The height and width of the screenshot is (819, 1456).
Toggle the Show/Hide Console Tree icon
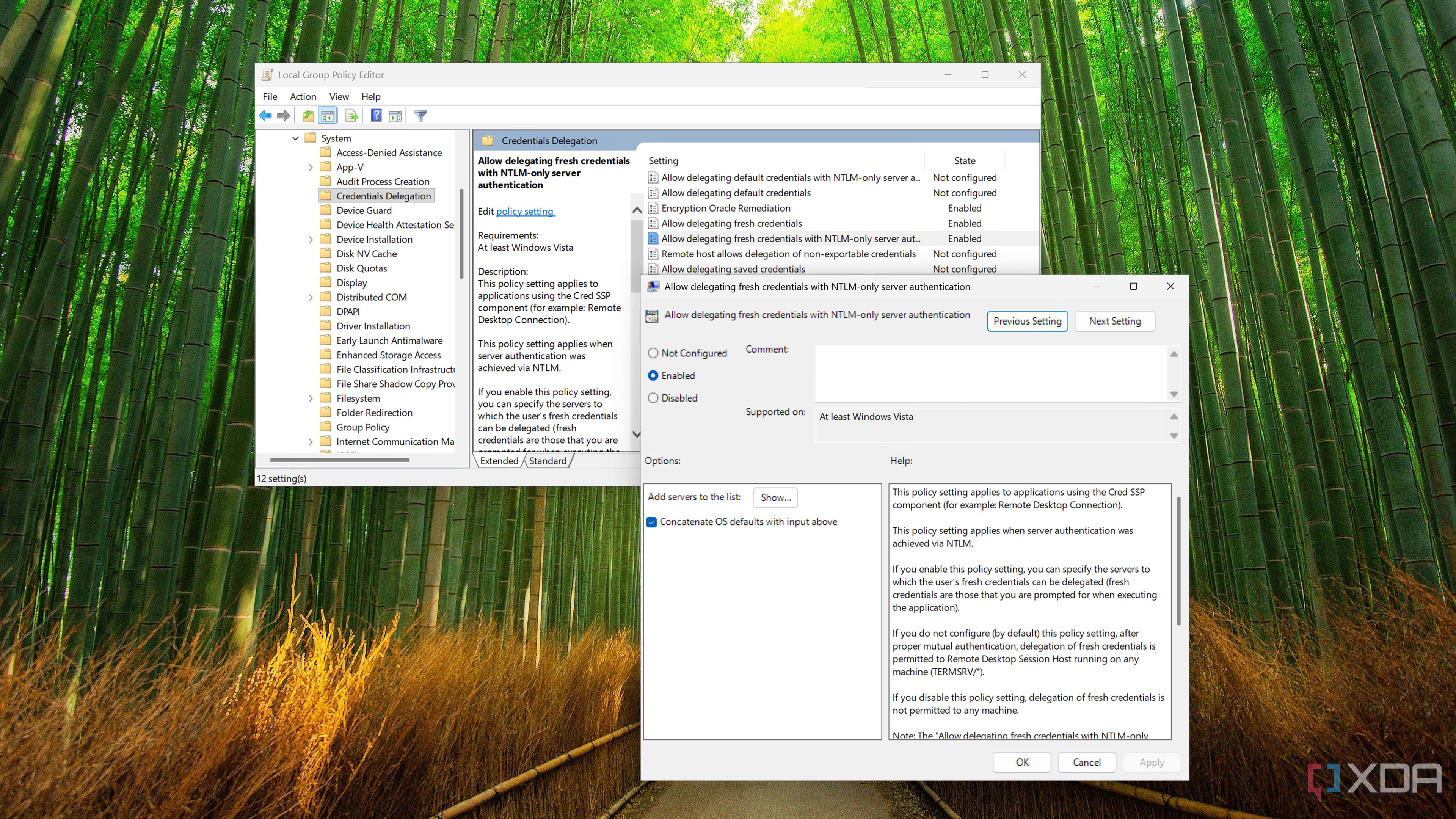pyautogui.click(x=328, y=116)
